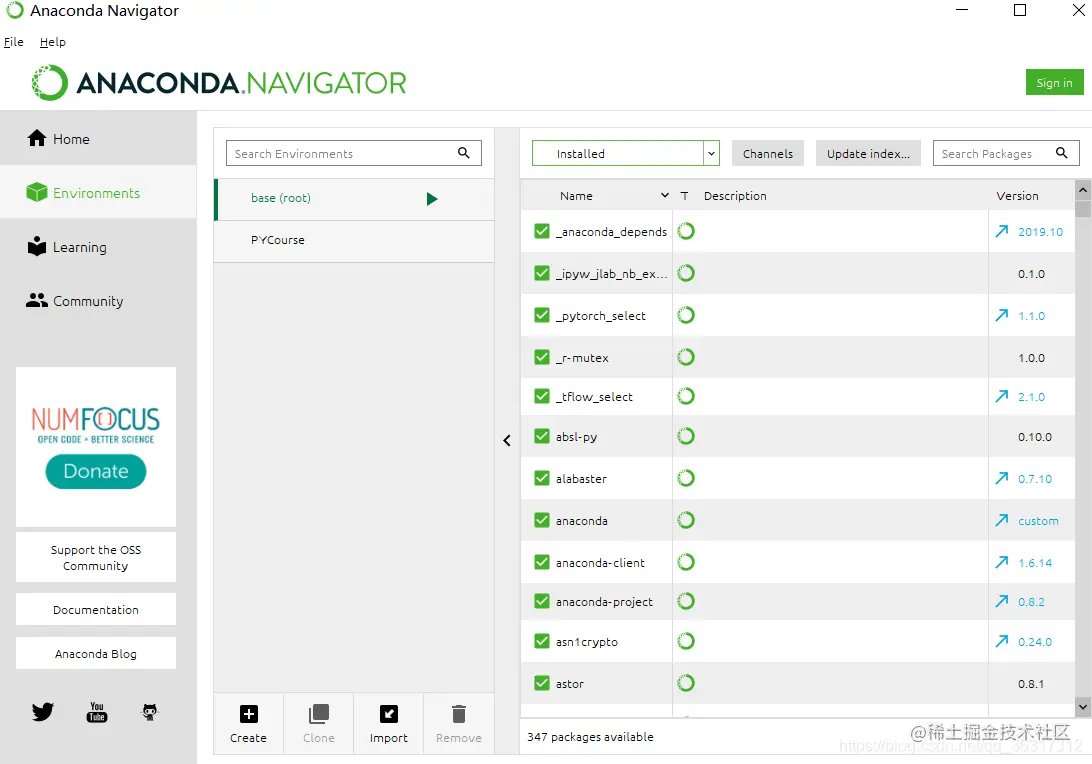Click the type circle icon for absl-py
This screenshot has height=764, width=1092.
(x=686, y=436)
